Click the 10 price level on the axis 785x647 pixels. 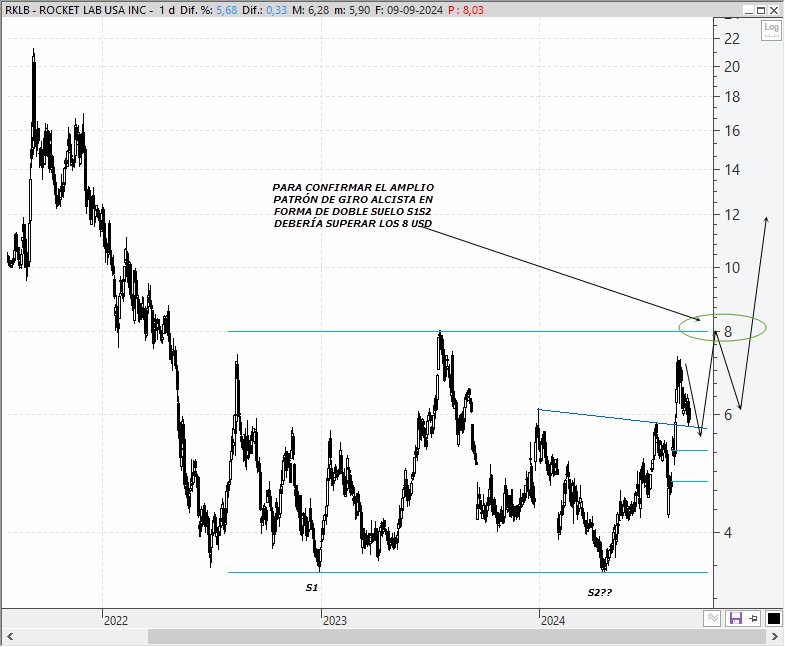tap(732, 267)
